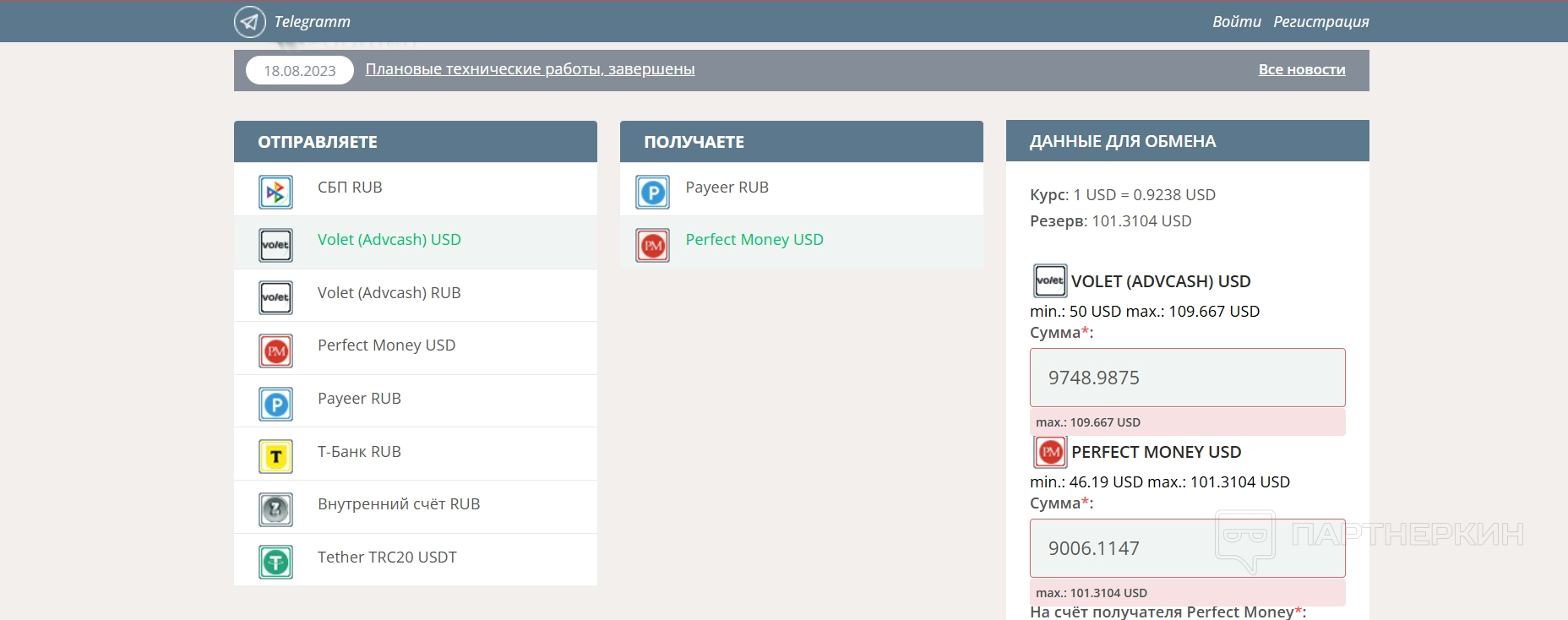1568x620 pixels.
Task: Click the Войти login link
Action: (x=1237, y=22)
